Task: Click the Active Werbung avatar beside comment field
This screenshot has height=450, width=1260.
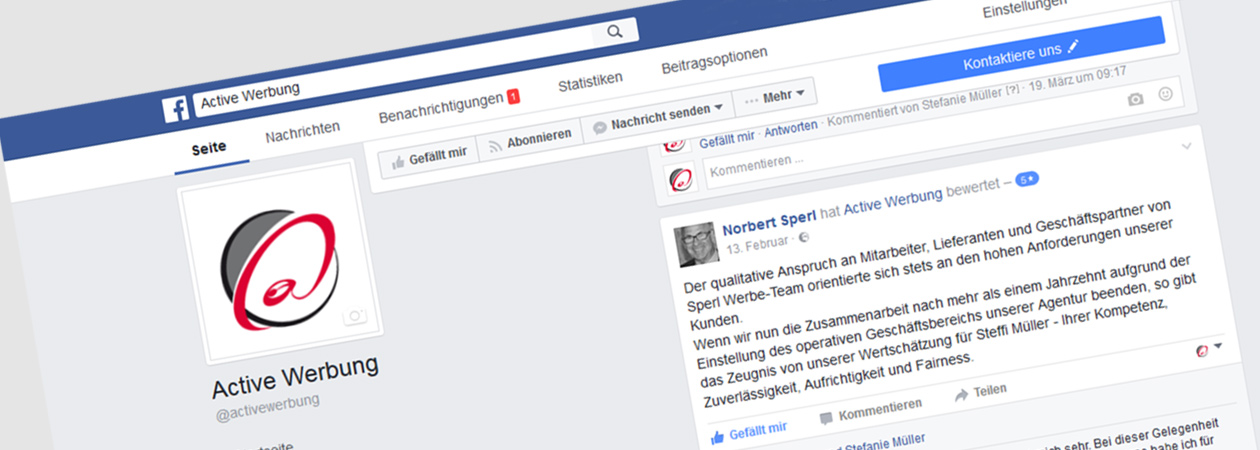Action: click(x=683, y=178)
